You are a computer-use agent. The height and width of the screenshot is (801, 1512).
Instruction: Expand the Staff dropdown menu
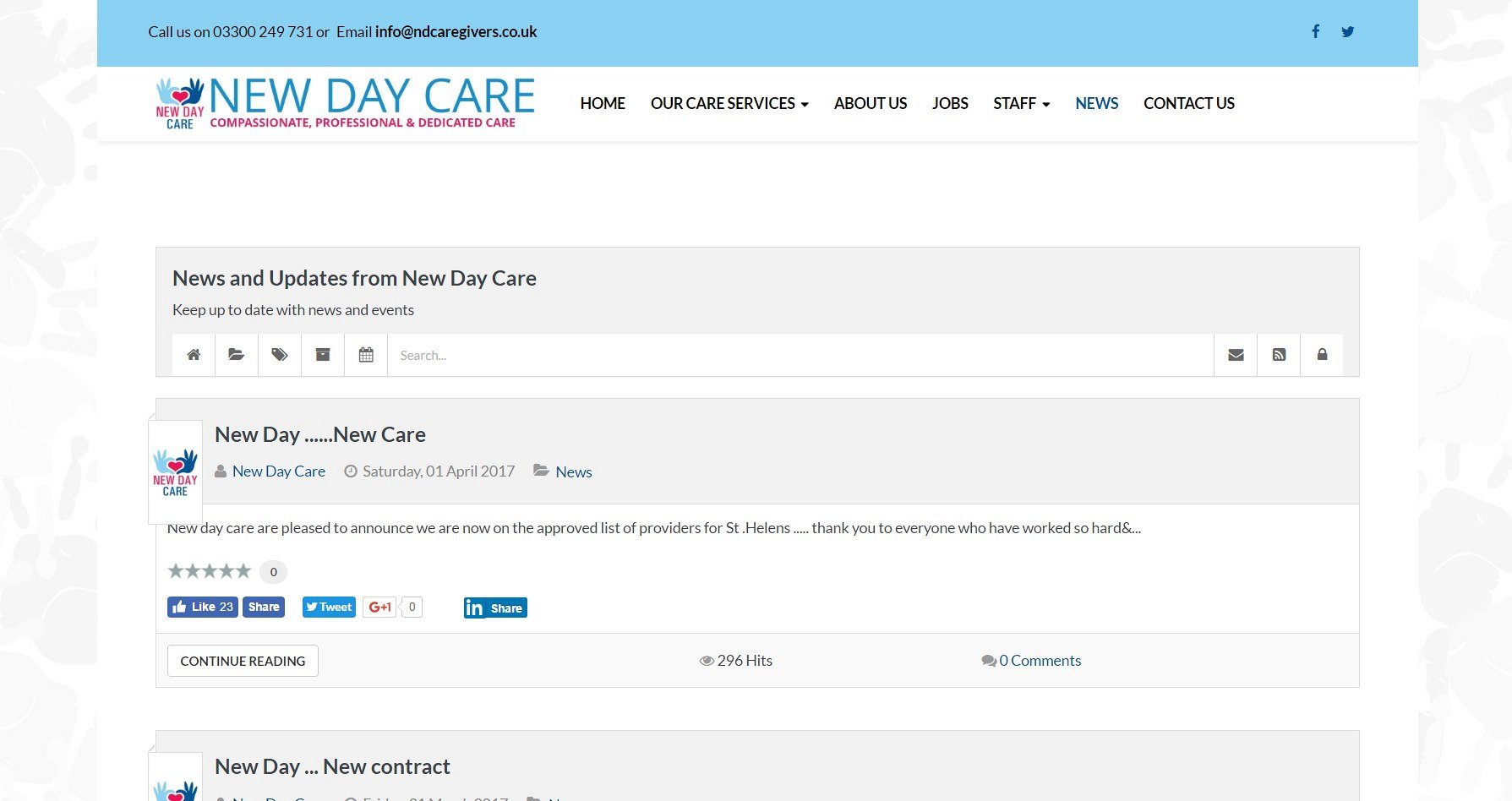pos(1021,104)
